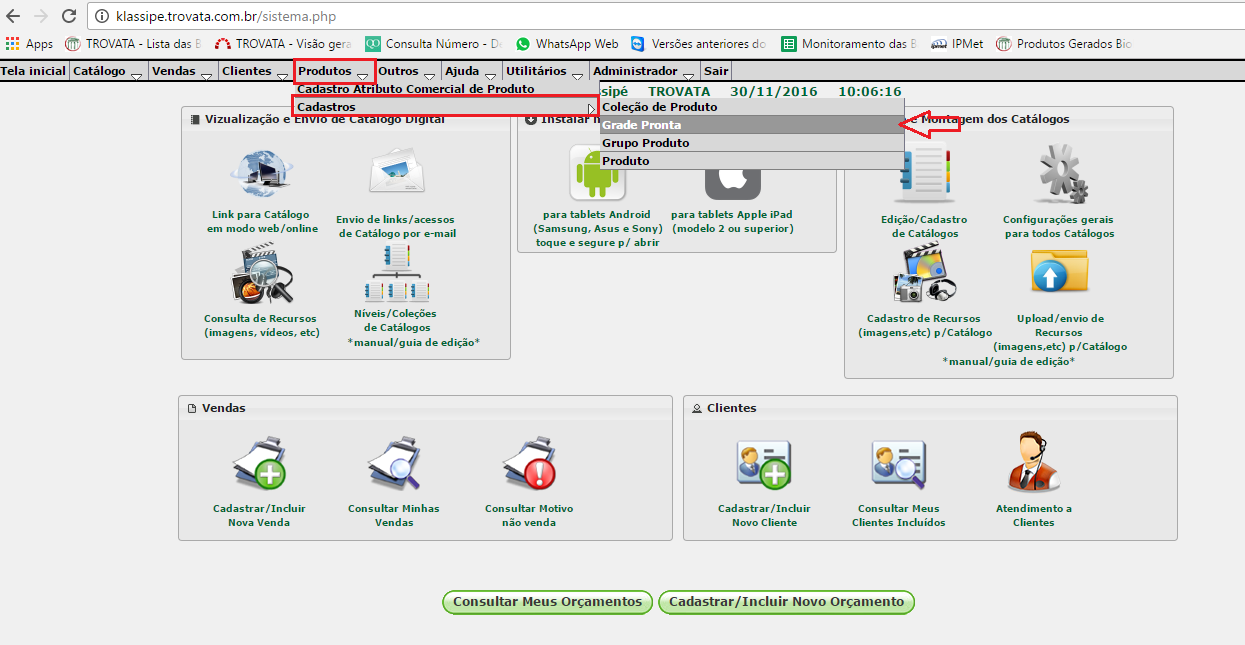
Task: Expand the Vendas menu dropdown
Action: (184, 72)
